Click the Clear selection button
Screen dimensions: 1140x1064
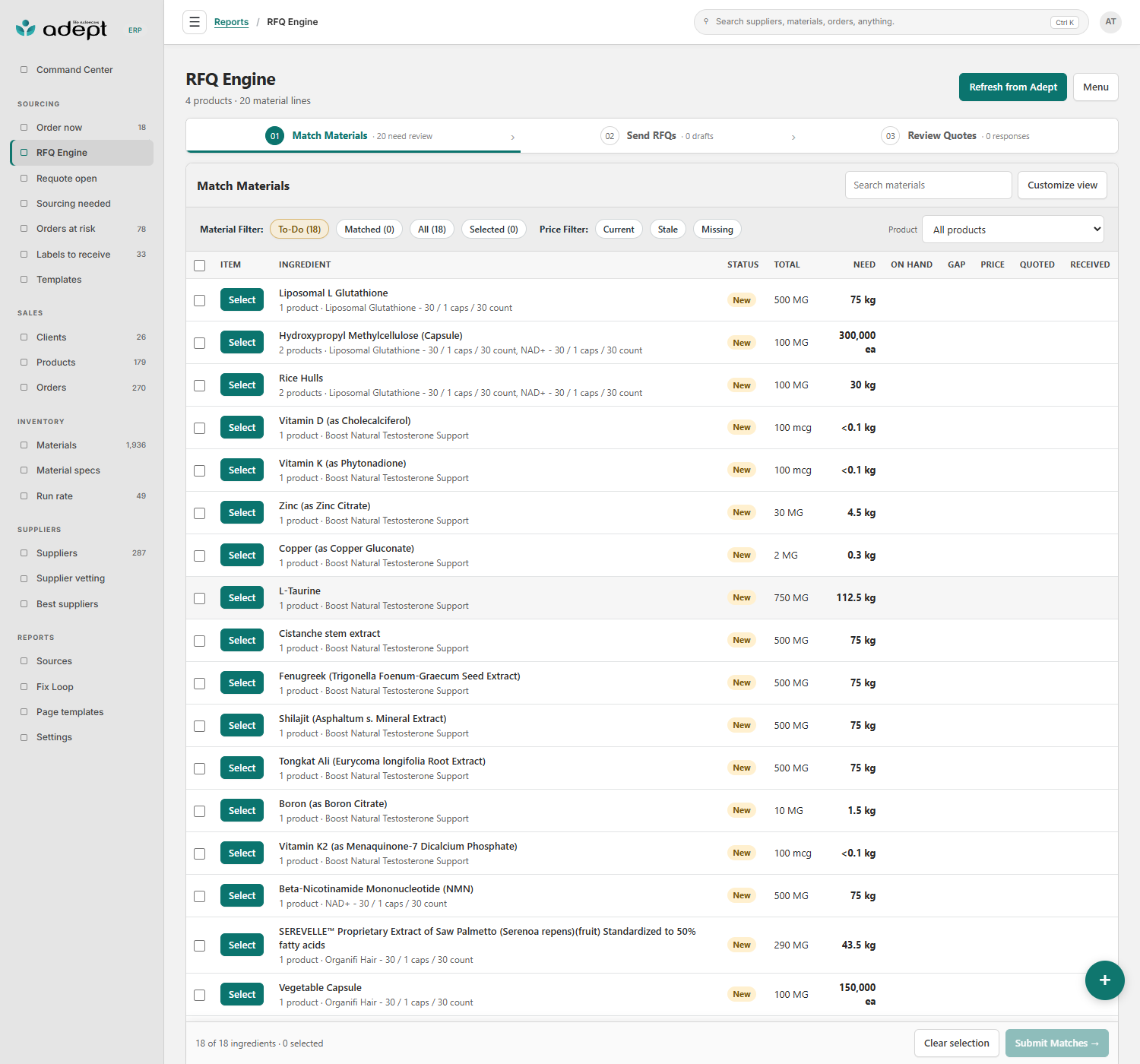pyautogui.click(x=956, y=1043)
